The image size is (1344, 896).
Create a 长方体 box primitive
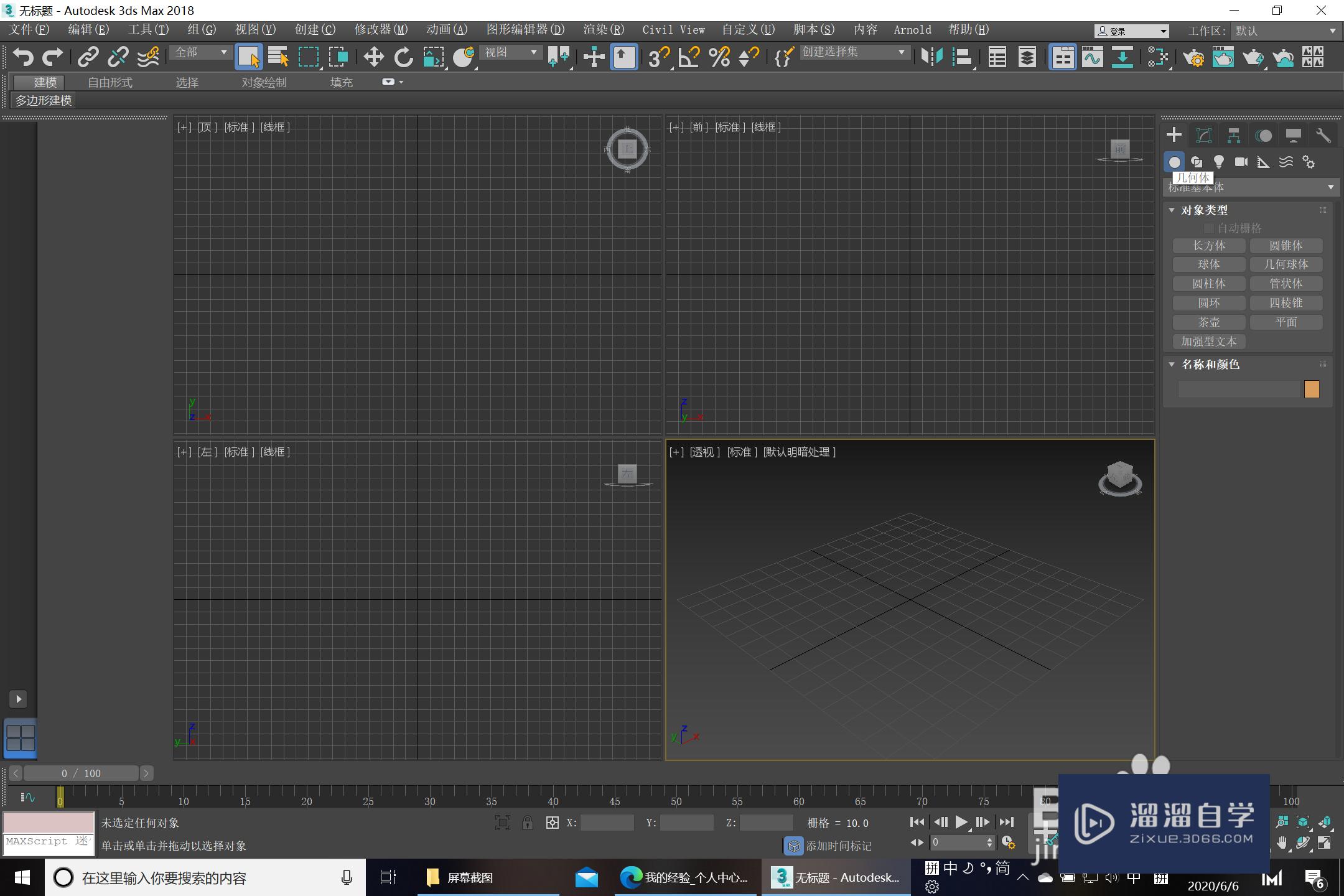pos(1208,246)
